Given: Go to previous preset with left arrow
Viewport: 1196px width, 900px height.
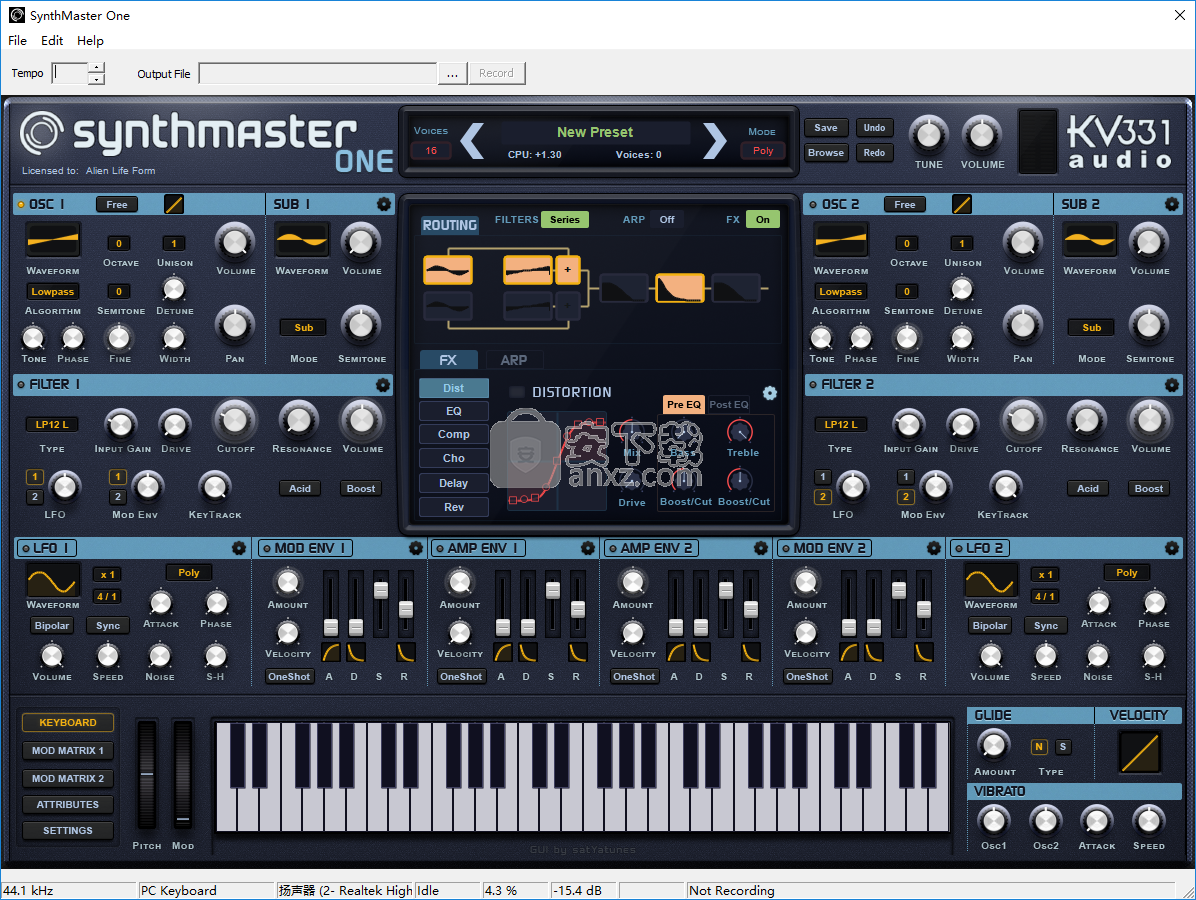Looking at the screenshot, I should coord(473,140).
